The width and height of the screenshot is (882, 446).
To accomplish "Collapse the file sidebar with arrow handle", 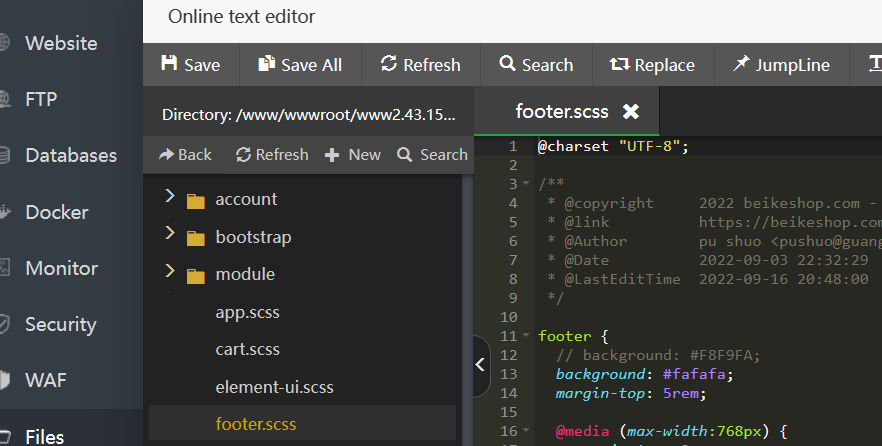I will click(481, 365).
